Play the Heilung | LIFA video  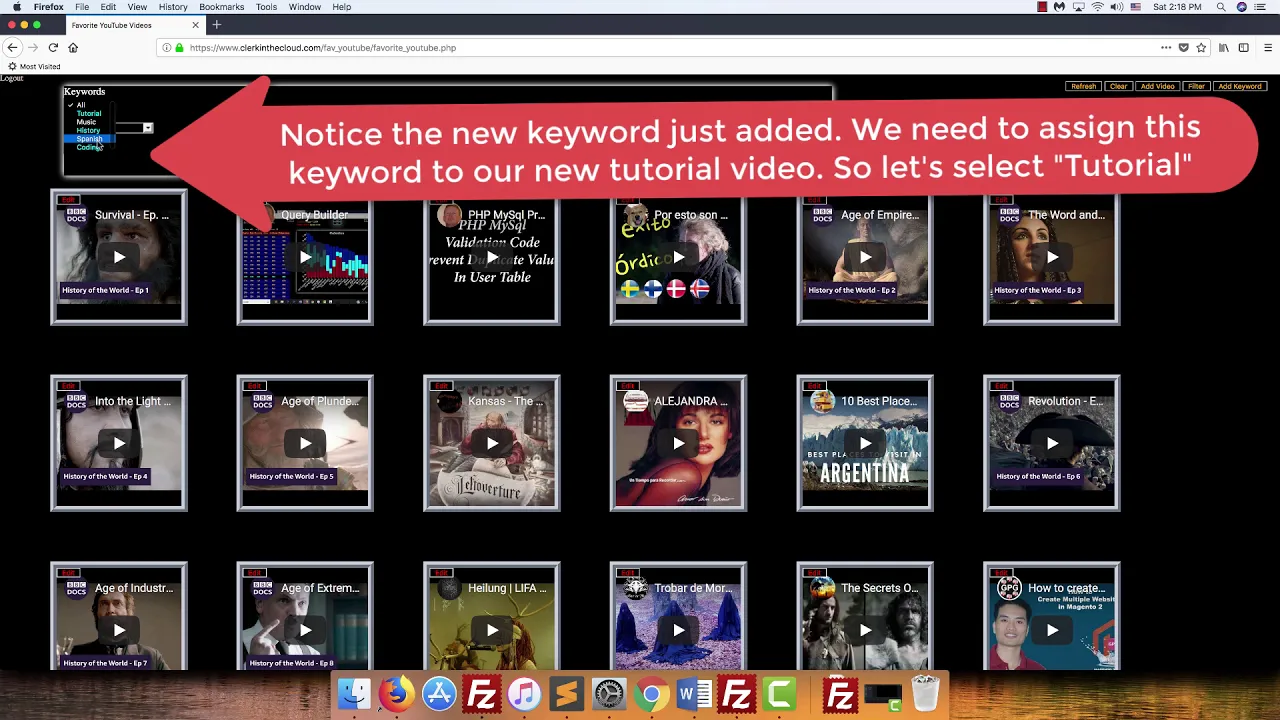492,630
